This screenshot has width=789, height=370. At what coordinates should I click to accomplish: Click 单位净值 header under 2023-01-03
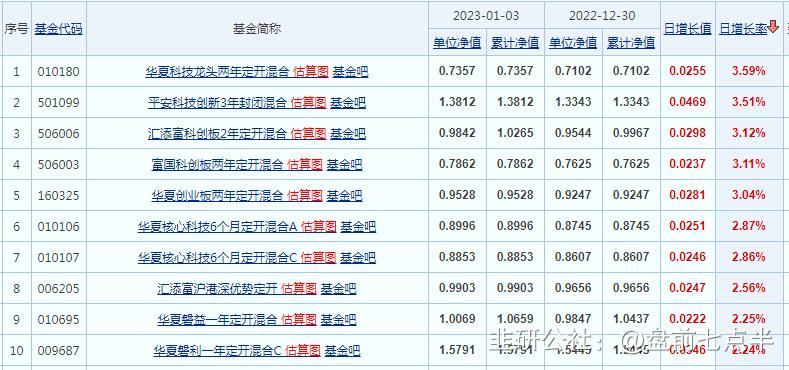point(457,43)
